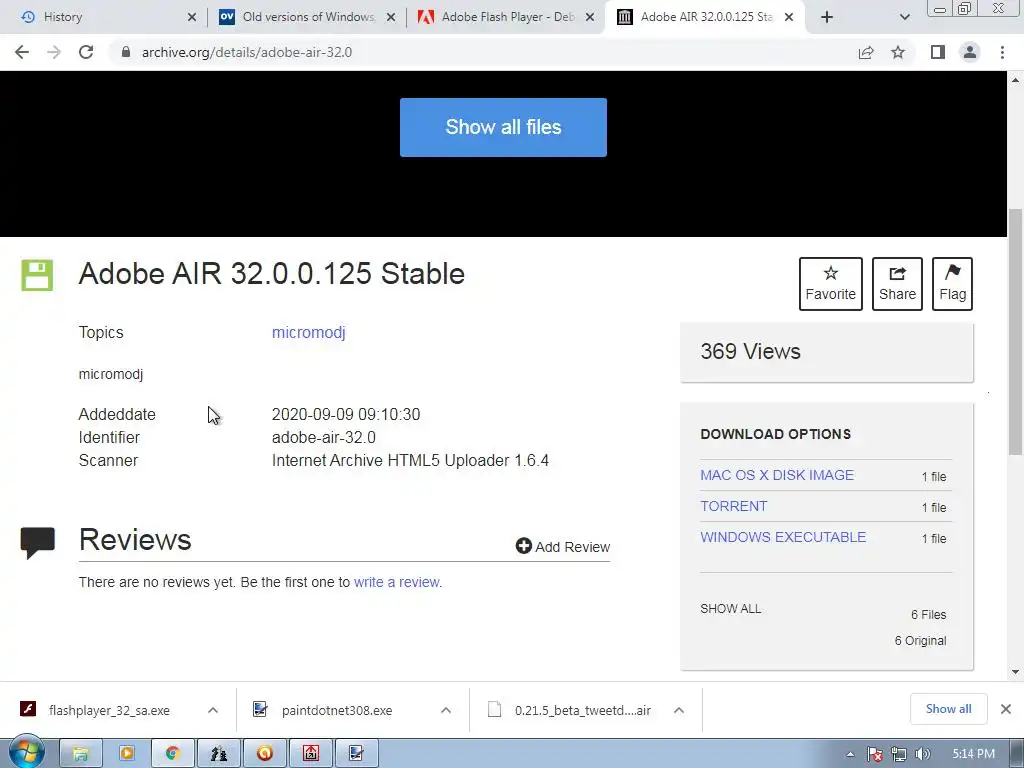Flag this item with Flag button
Viewport: 1024px width, 768px height.
tap(952, 283)
